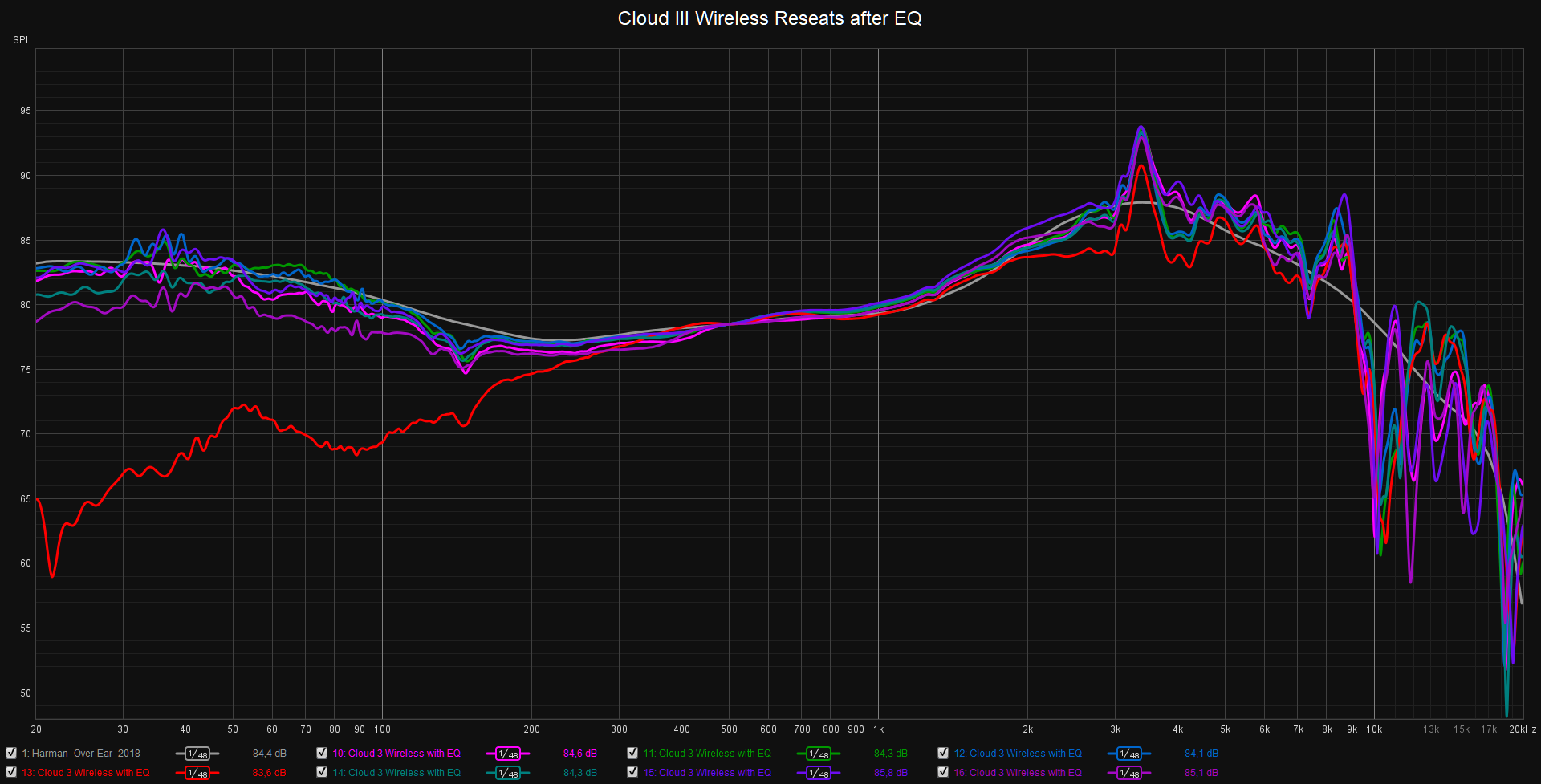Click the 13k frequency axis label
The height and width of the screenshot is (784, 1541).
click(1431, 729)
